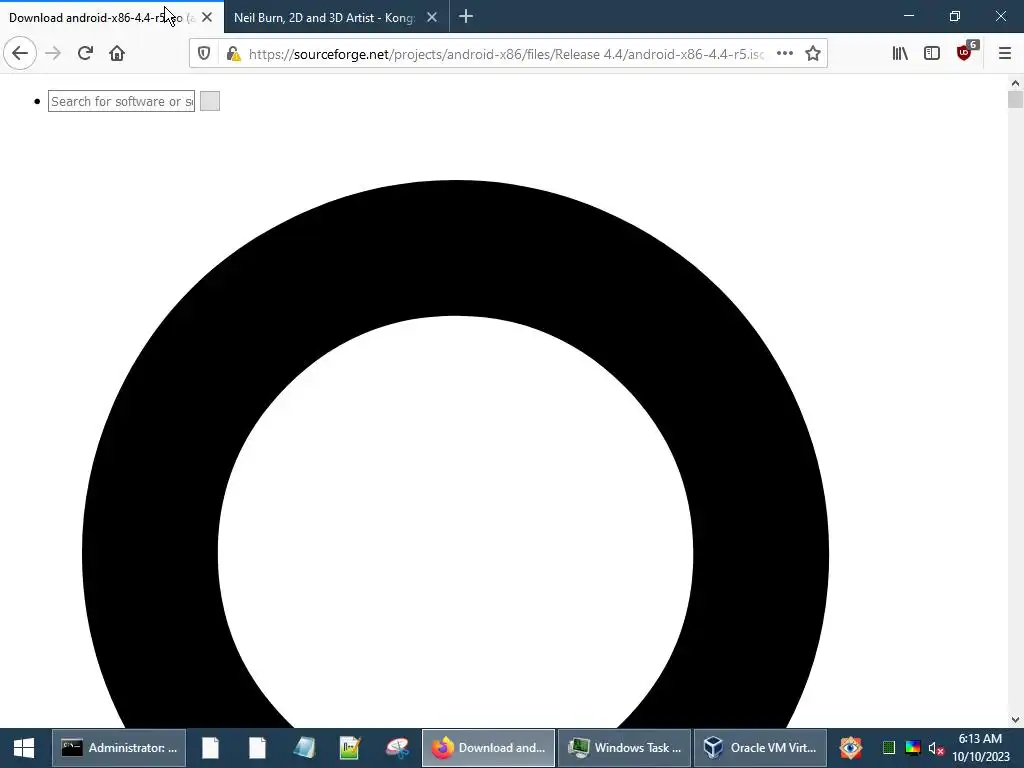
Task: Open the uBlock Origin extension popup
Action: (965, 52)
